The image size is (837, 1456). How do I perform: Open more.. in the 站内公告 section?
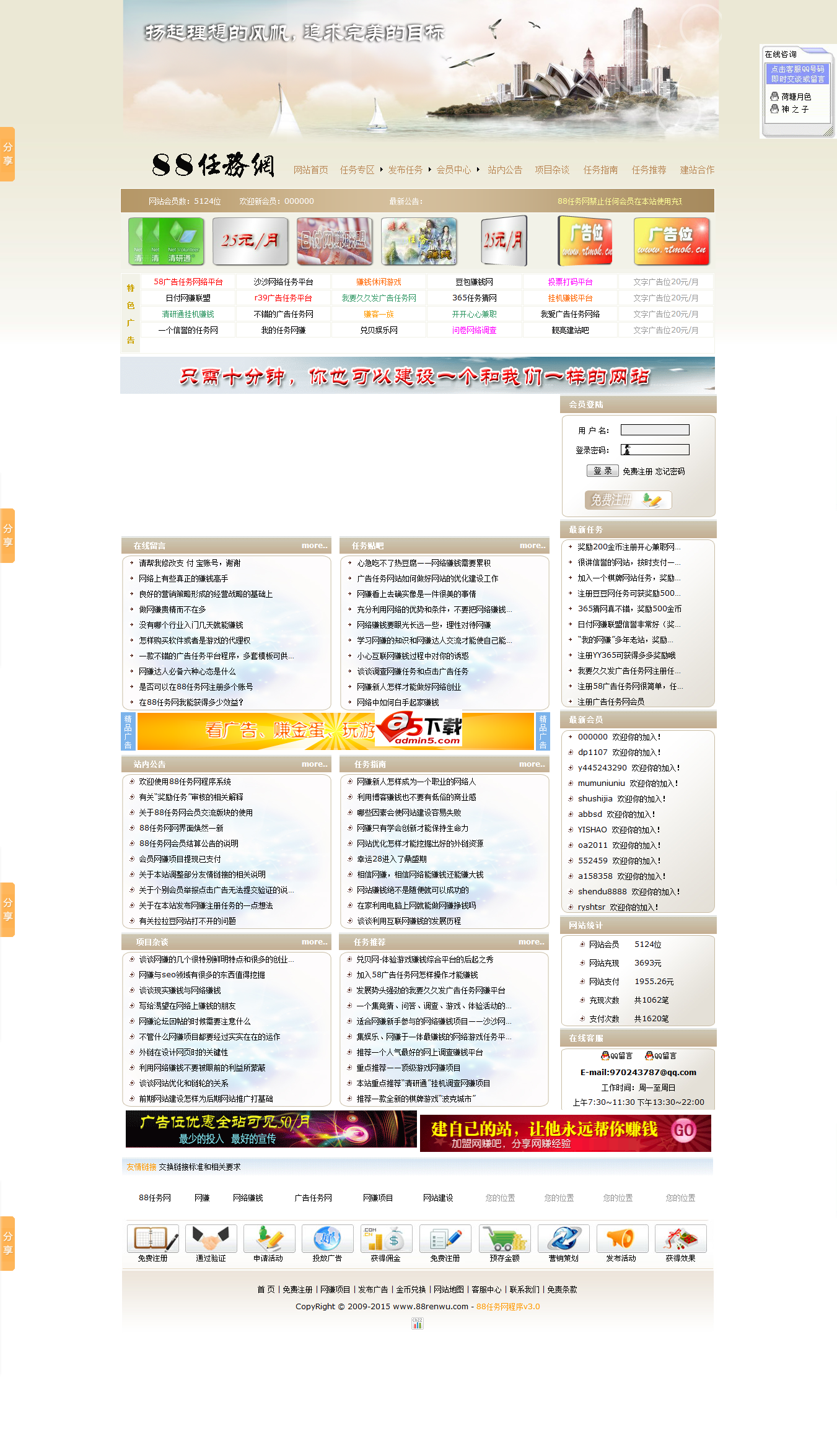(315, 764)
